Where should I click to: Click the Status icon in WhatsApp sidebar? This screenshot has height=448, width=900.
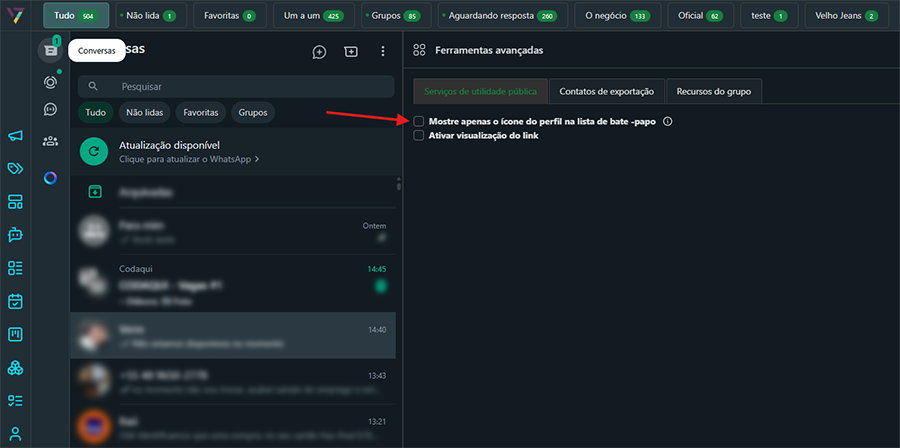point(50,82)
